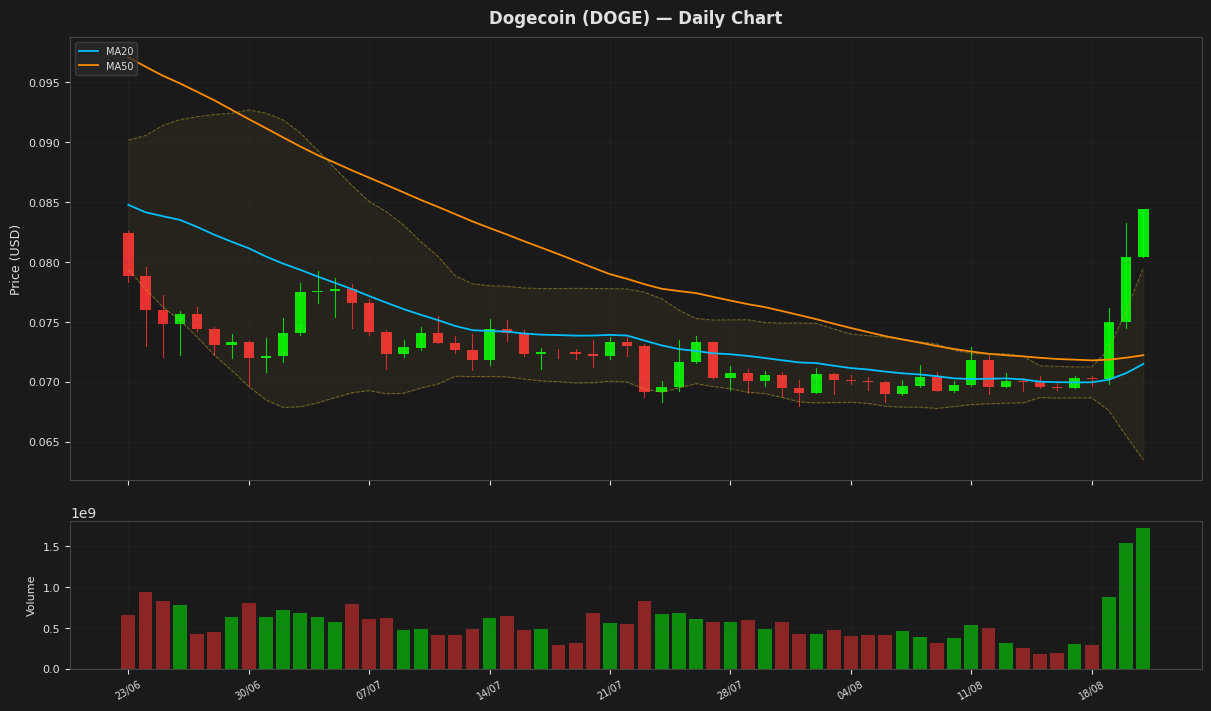Click the Price (USD) axis label
This screenshot has width=1211, height=711.
(x=15, y=259)
